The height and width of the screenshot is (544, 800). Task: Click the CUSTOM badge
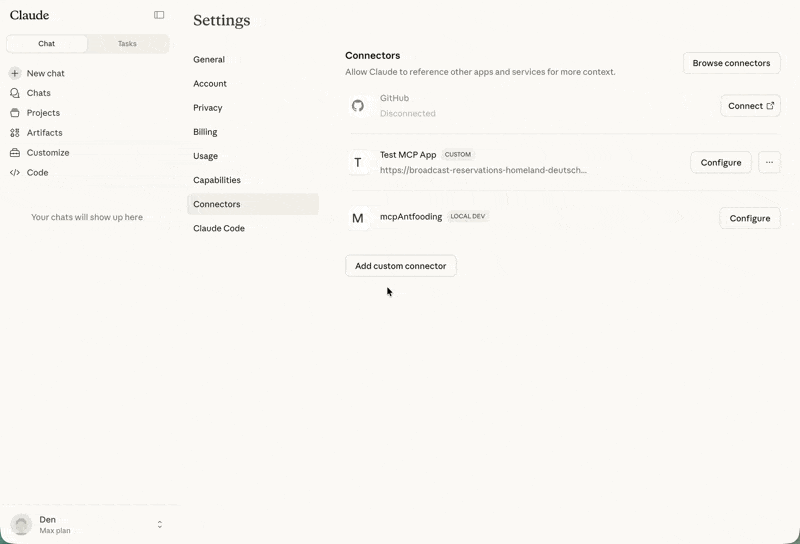click(x=458, y=154)
